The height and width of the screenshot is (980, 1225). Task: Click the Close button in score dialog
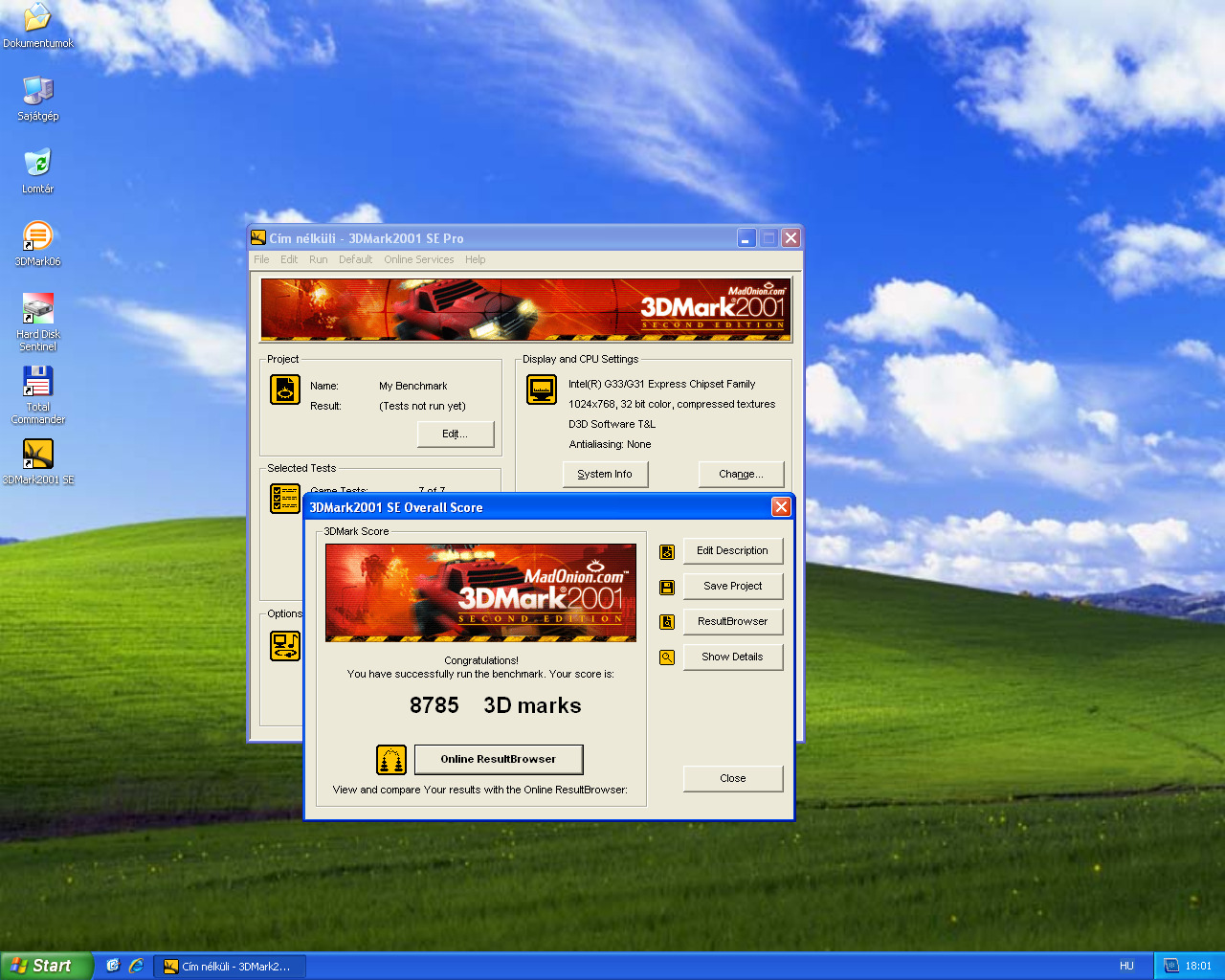tap(733, 779)
